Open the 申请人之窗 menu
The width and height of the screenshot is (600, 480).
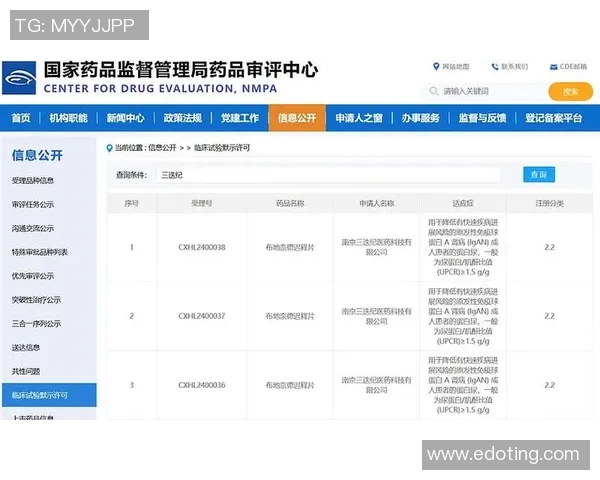click(x=359, y=118)
